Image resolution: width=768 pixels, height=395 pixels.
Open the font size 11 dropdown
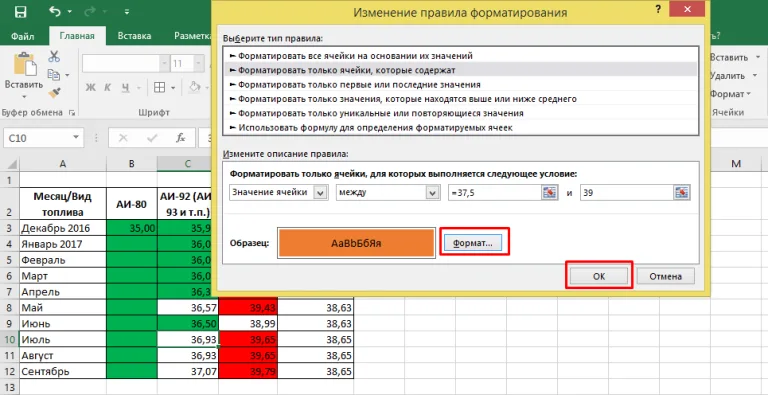198,64
